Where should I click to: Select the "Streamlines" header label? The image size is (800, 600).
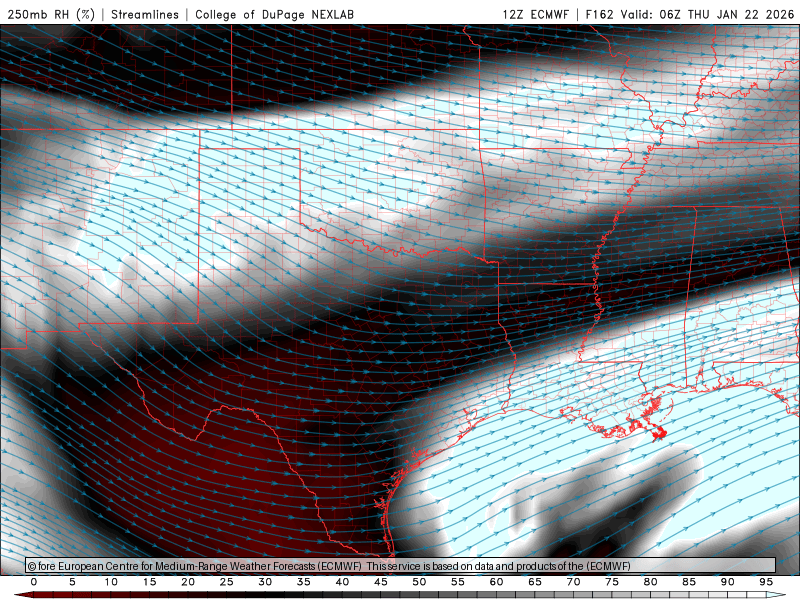(145, 14)
